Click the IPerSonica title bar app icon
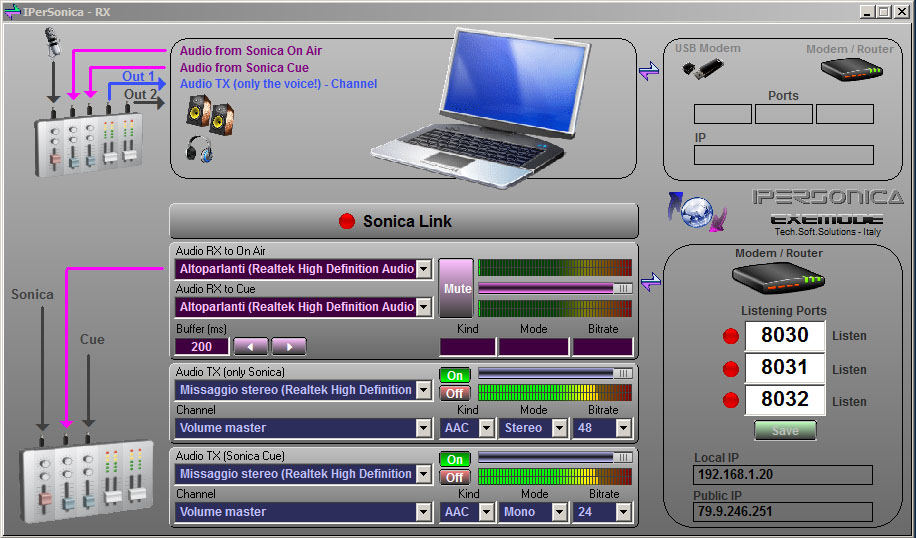The height and width of the screenshot is (538, 916). tap(12, 12)
